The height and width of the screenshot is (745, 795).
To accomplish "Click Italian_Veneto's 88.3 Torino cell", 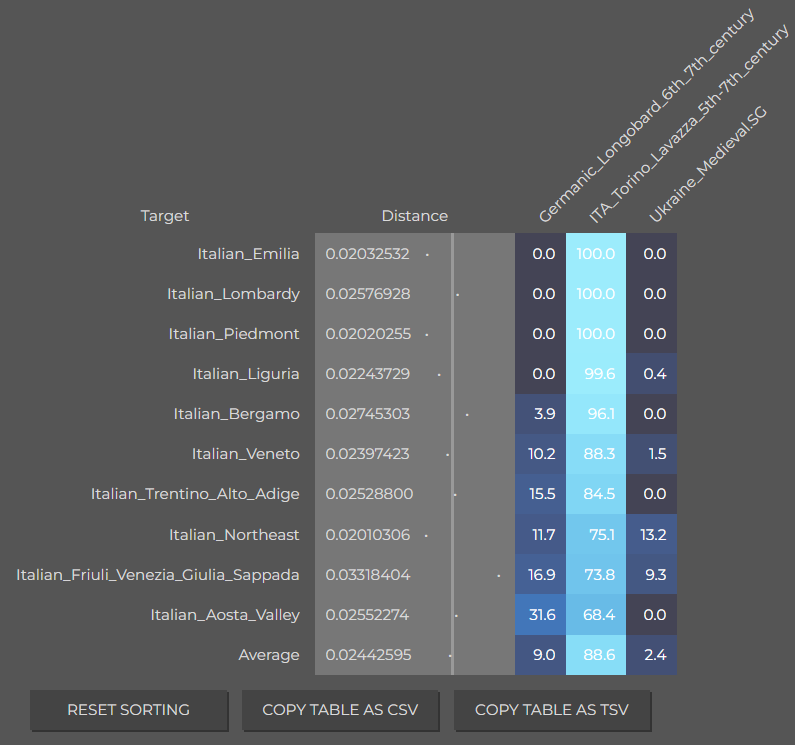I will [596, 454].
